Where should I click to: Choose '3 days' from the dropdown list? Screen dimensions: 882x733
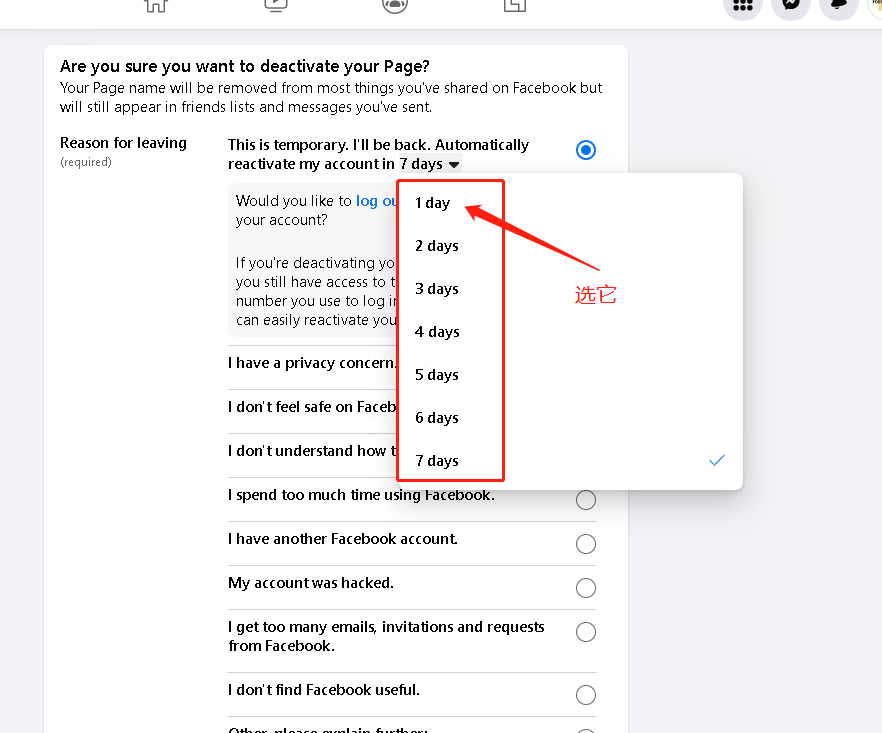pos(437,289)
